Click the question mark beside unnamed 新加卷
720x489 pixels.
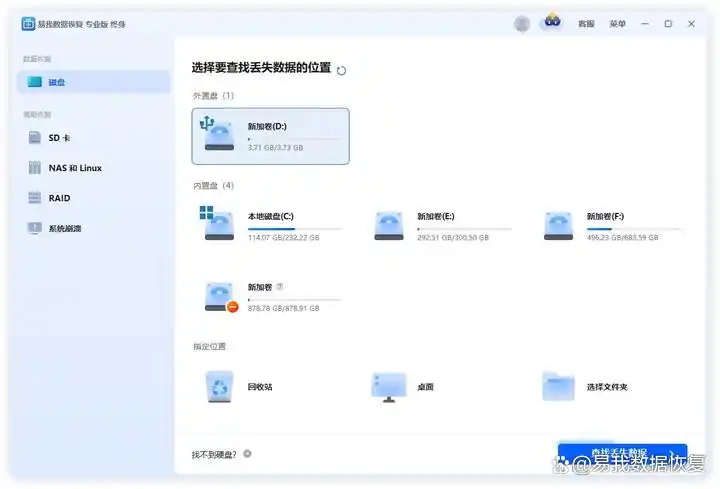point(280,287)
